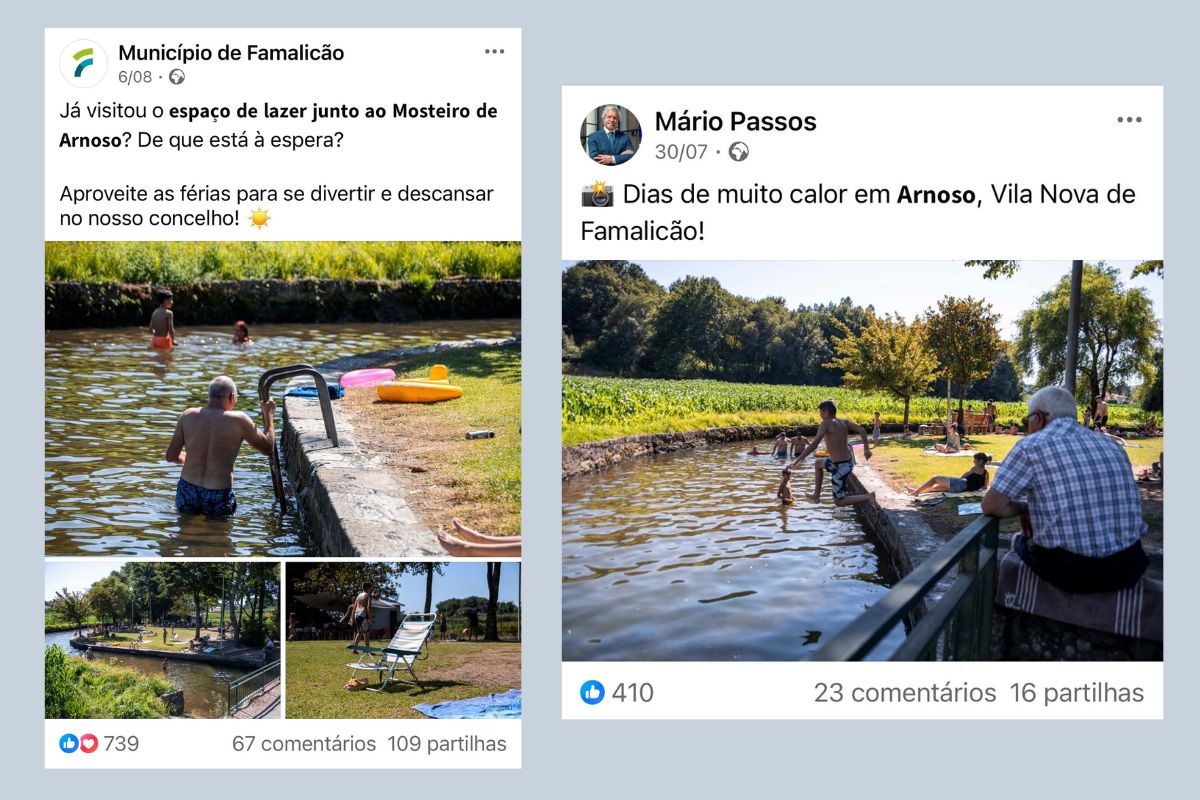Click the heart reaction icon beside 739
The image size is (1200, 800).
point(88,743)
